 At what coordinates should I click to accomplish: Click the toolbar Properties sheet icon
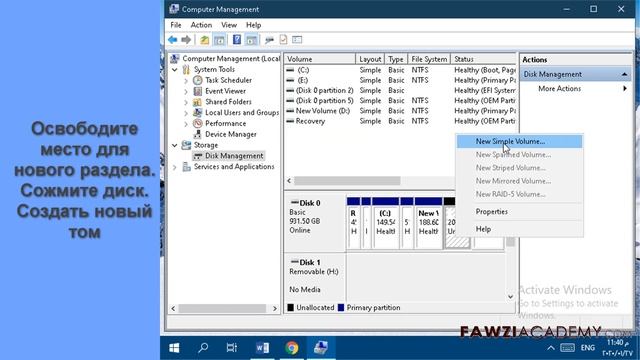[283, 40]
